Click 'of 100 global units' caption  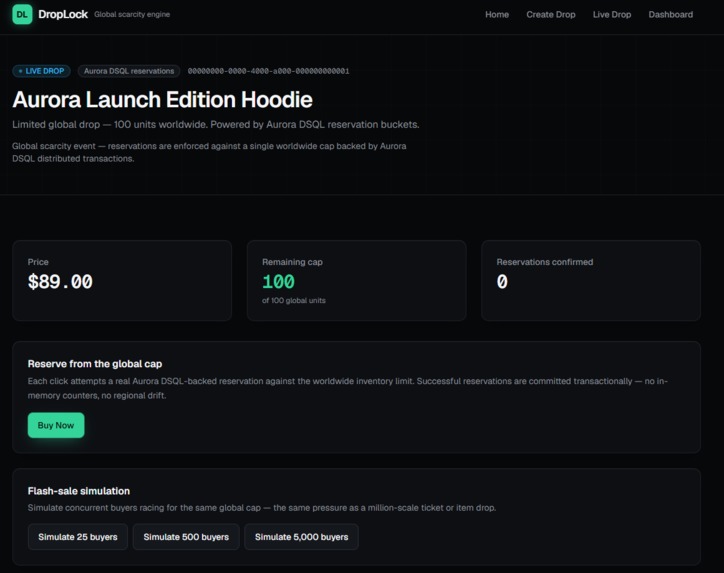[x=294, y=301]
